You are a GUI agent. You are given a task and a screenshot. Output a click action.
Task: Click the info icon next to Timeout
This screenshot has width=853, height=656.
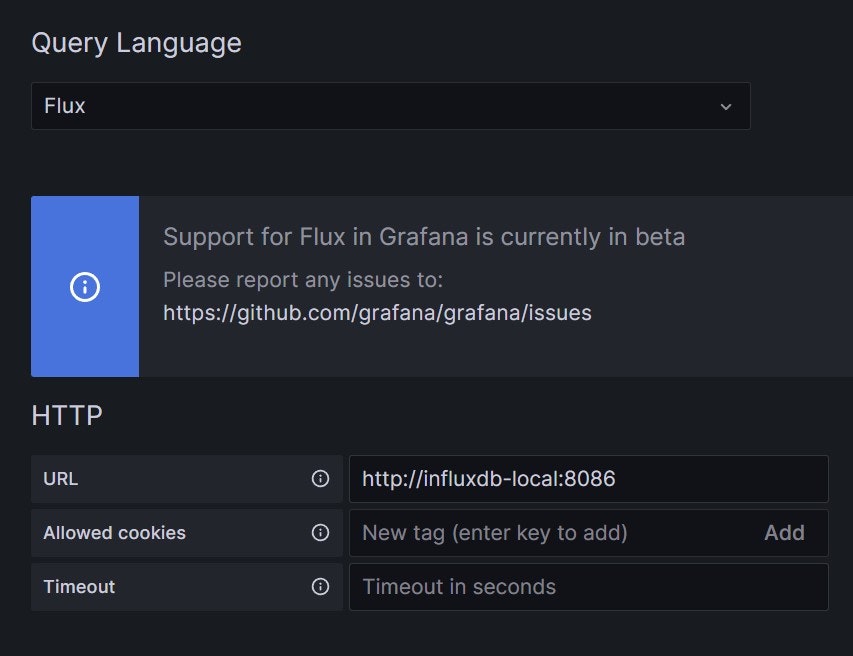pos(320,587)
